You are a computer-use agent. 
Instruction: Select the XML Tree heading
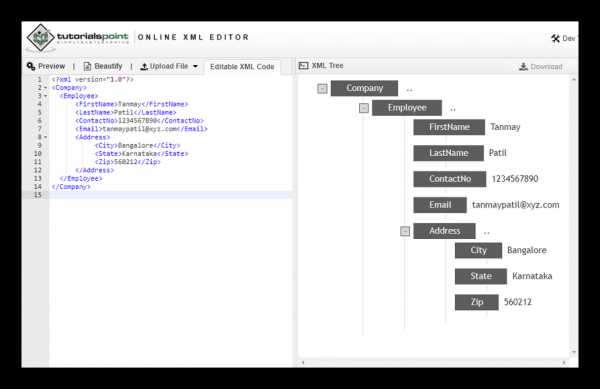point(327,65)
